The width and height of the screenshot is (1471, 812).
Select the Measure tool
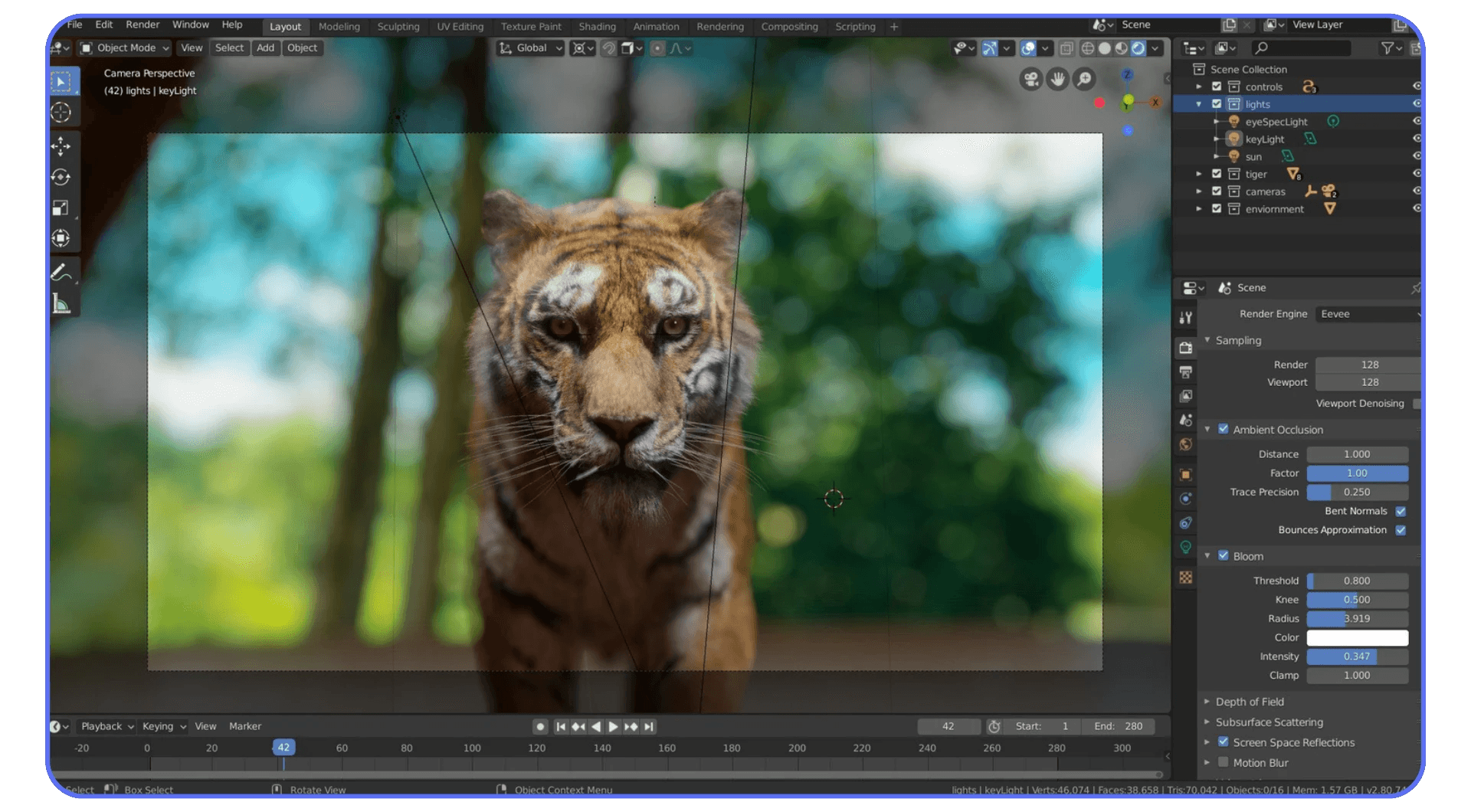[61, 303]
